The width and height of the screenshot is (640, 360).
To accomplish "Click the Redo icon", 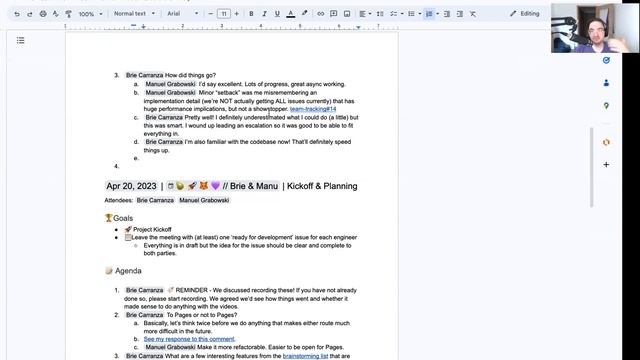I will pyautogui.click(x=29, y=14).
